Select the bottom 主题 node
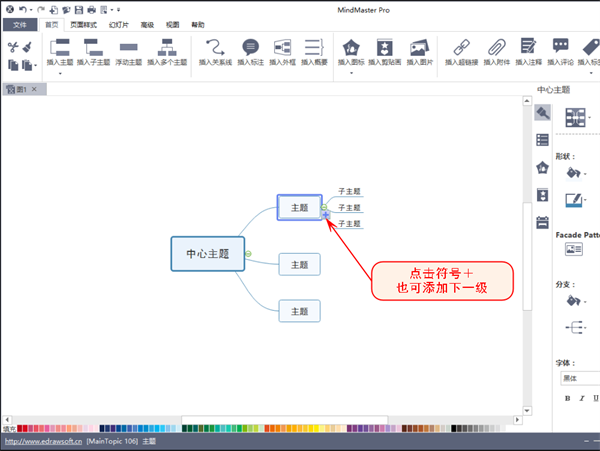The width and height of the screenshot is (600, 451). [299, 311]
